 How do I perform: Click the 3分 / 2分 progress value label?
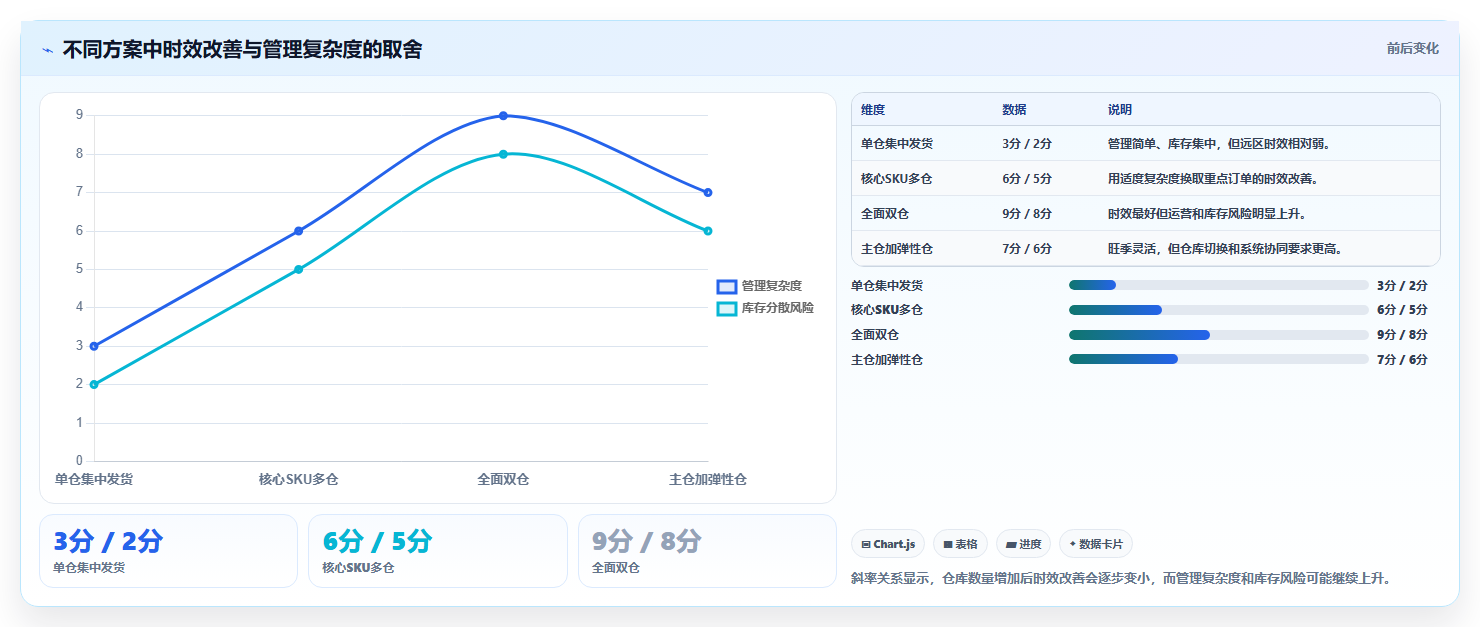[x=1402, y=285]
